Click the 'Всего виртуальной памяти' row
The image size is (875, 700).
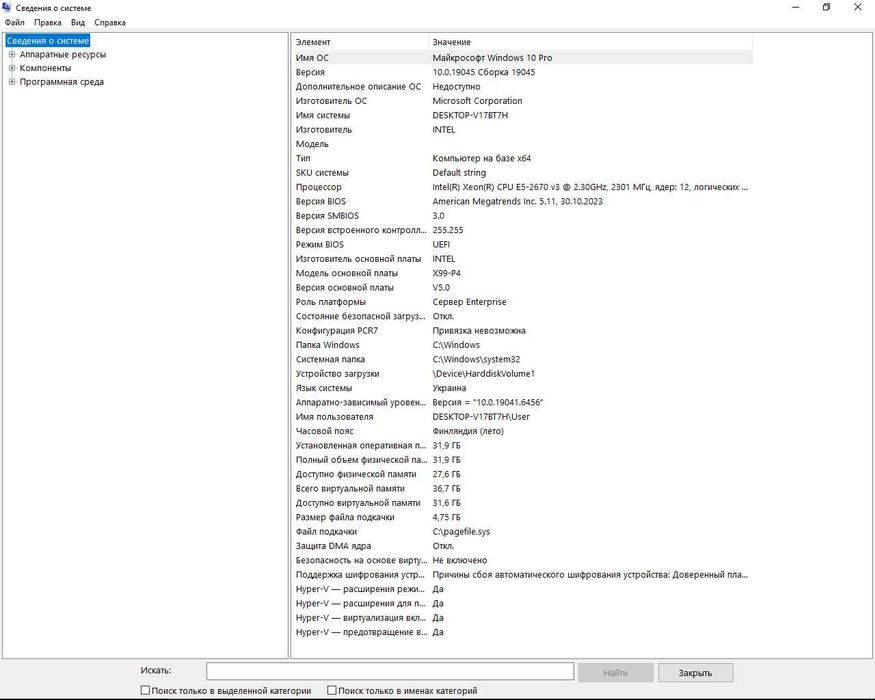523,488
